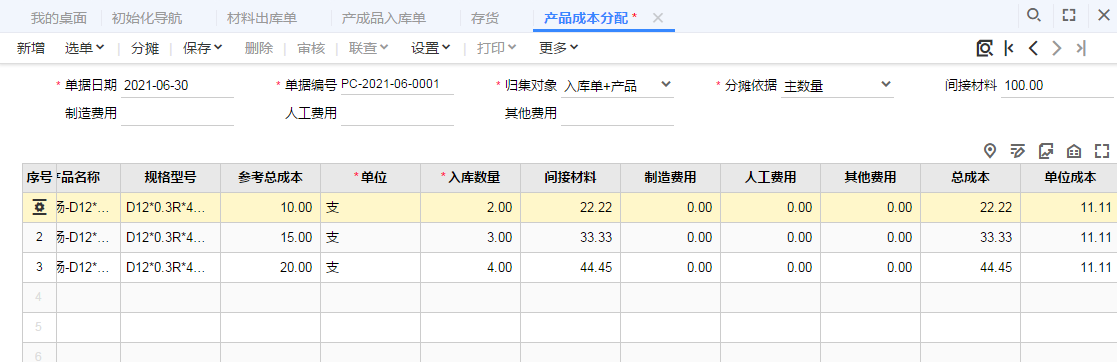Click the 制造费用 input field

pyautogui.click(x=177, y=114)
